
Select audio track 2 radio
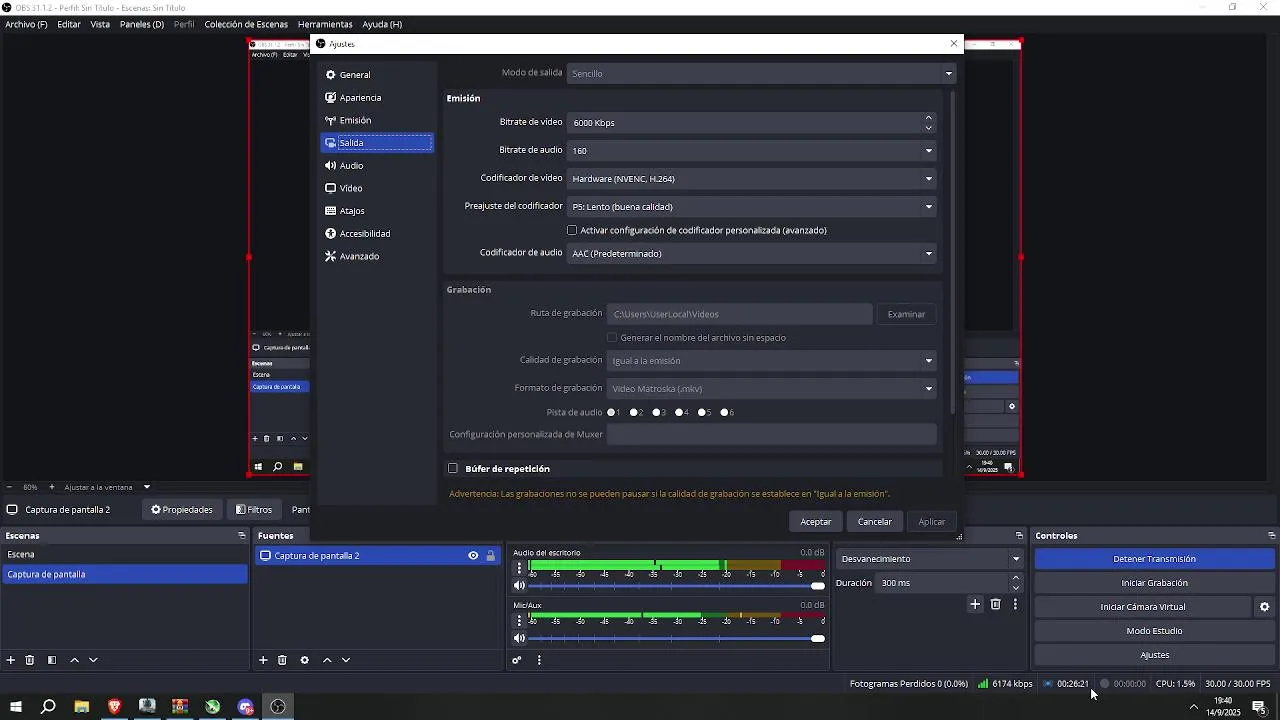click(x=634, y=412)
